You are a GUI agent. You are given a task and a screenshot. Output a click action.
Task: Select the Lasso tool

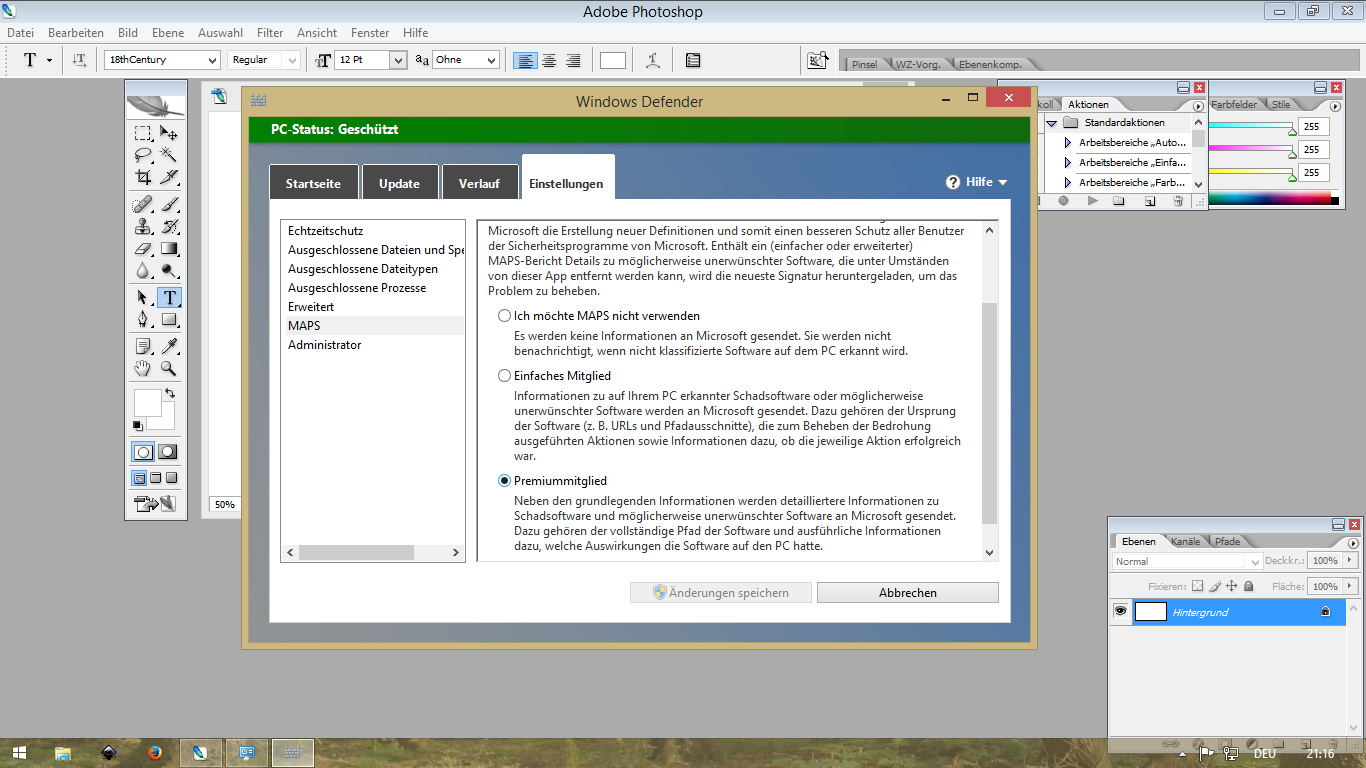coord(144,155)
